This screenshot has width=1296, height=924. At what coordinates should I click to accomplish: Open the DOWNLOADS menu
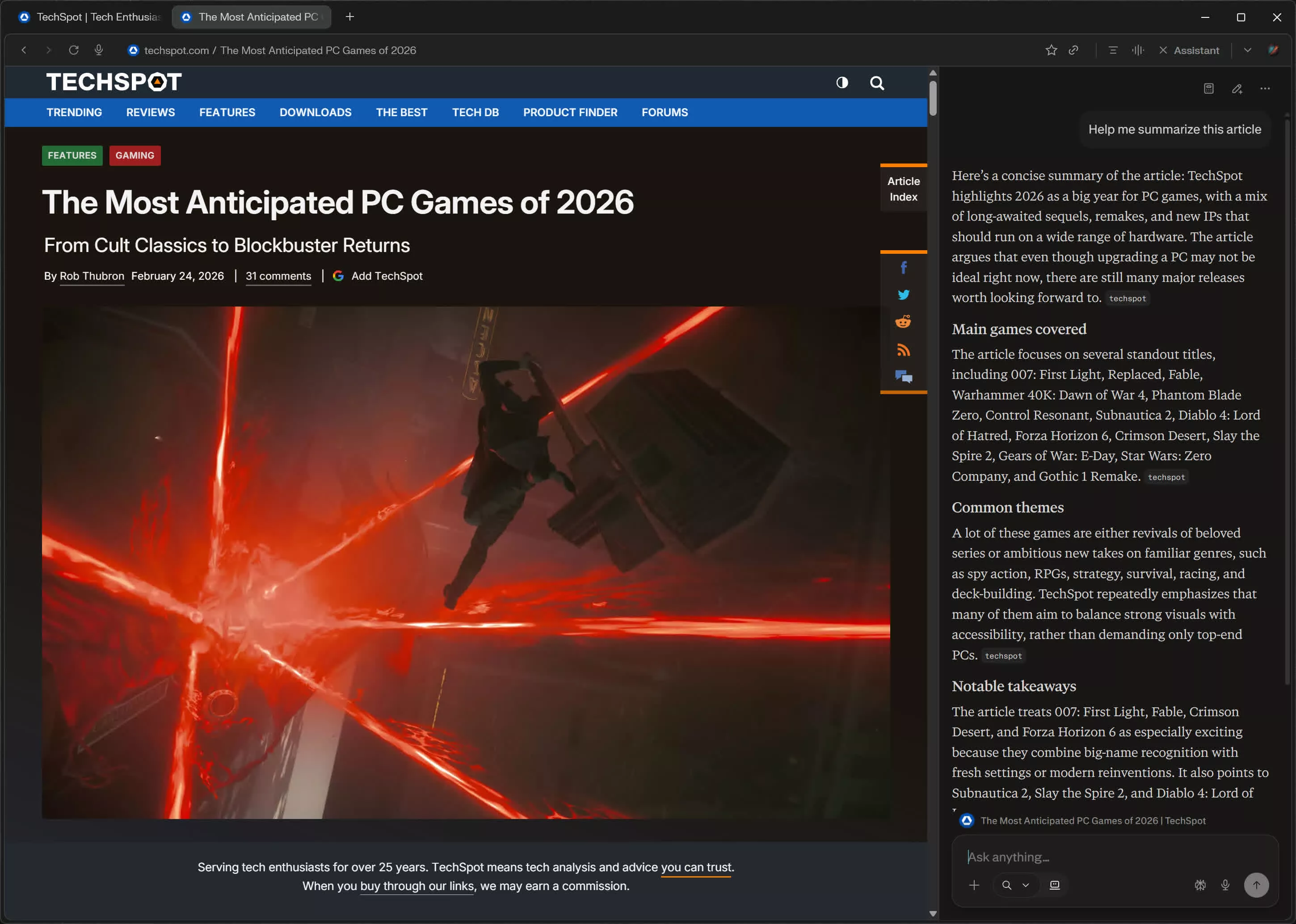tap(315, 113)
